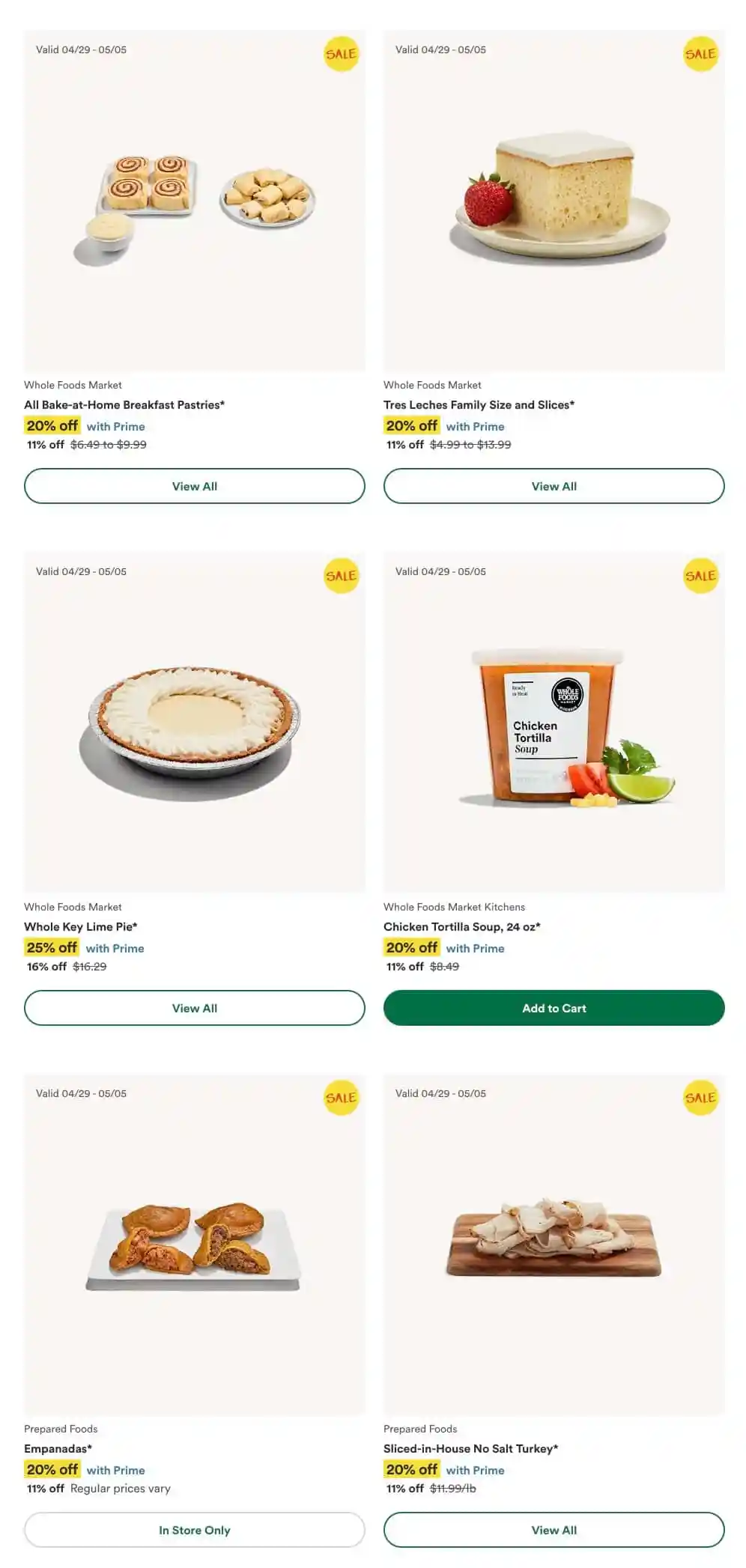Add Chicken Tortilla Soup to cart

554,1008
